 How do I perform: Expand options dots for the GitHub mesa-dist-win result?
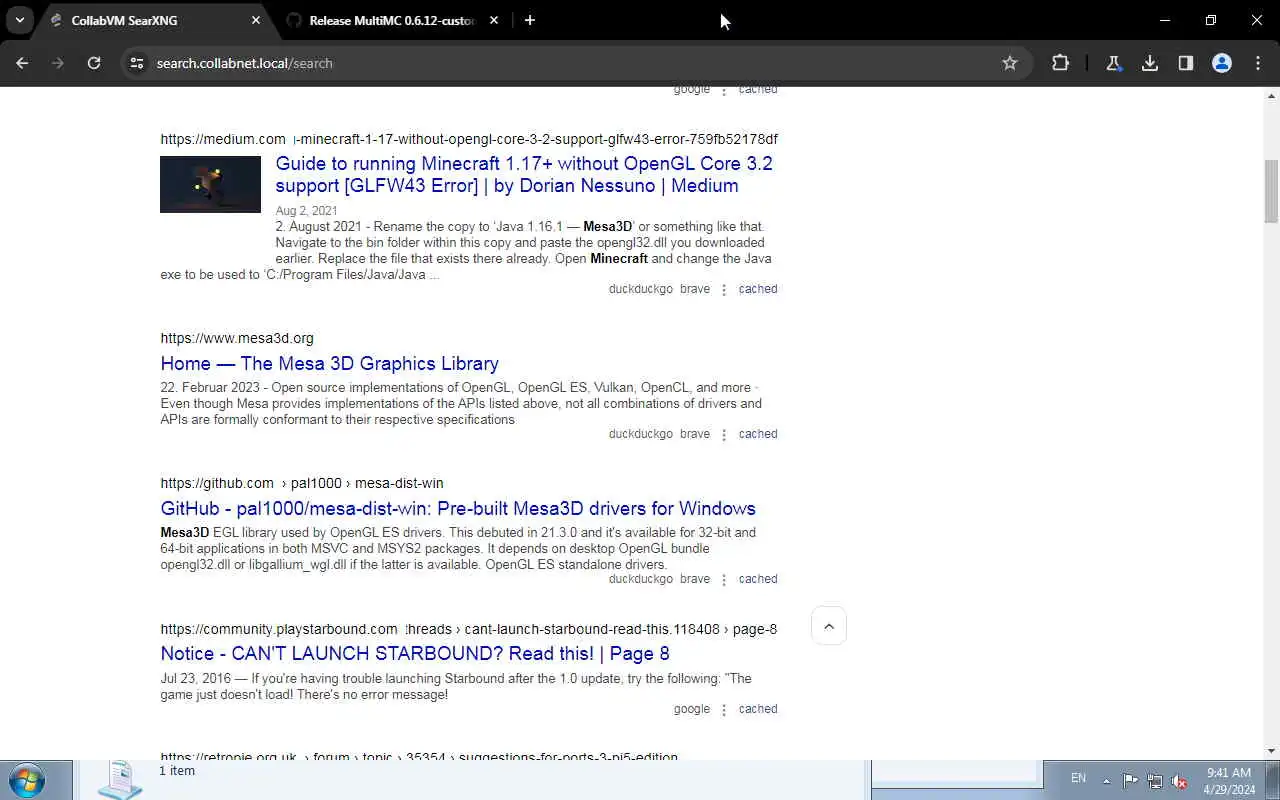[724, 580]
